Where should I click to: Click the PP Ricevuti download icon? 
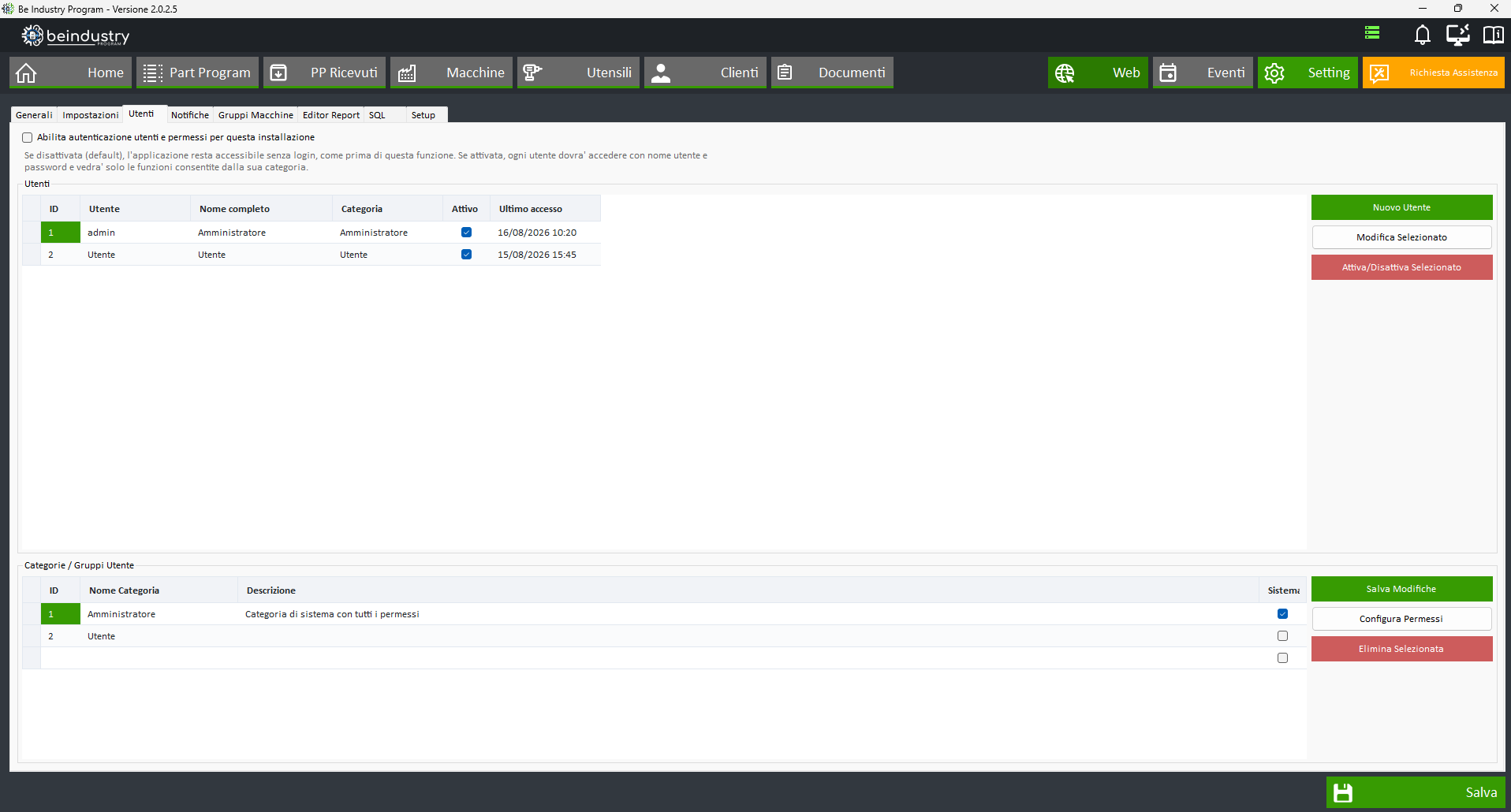click(278, 73)
